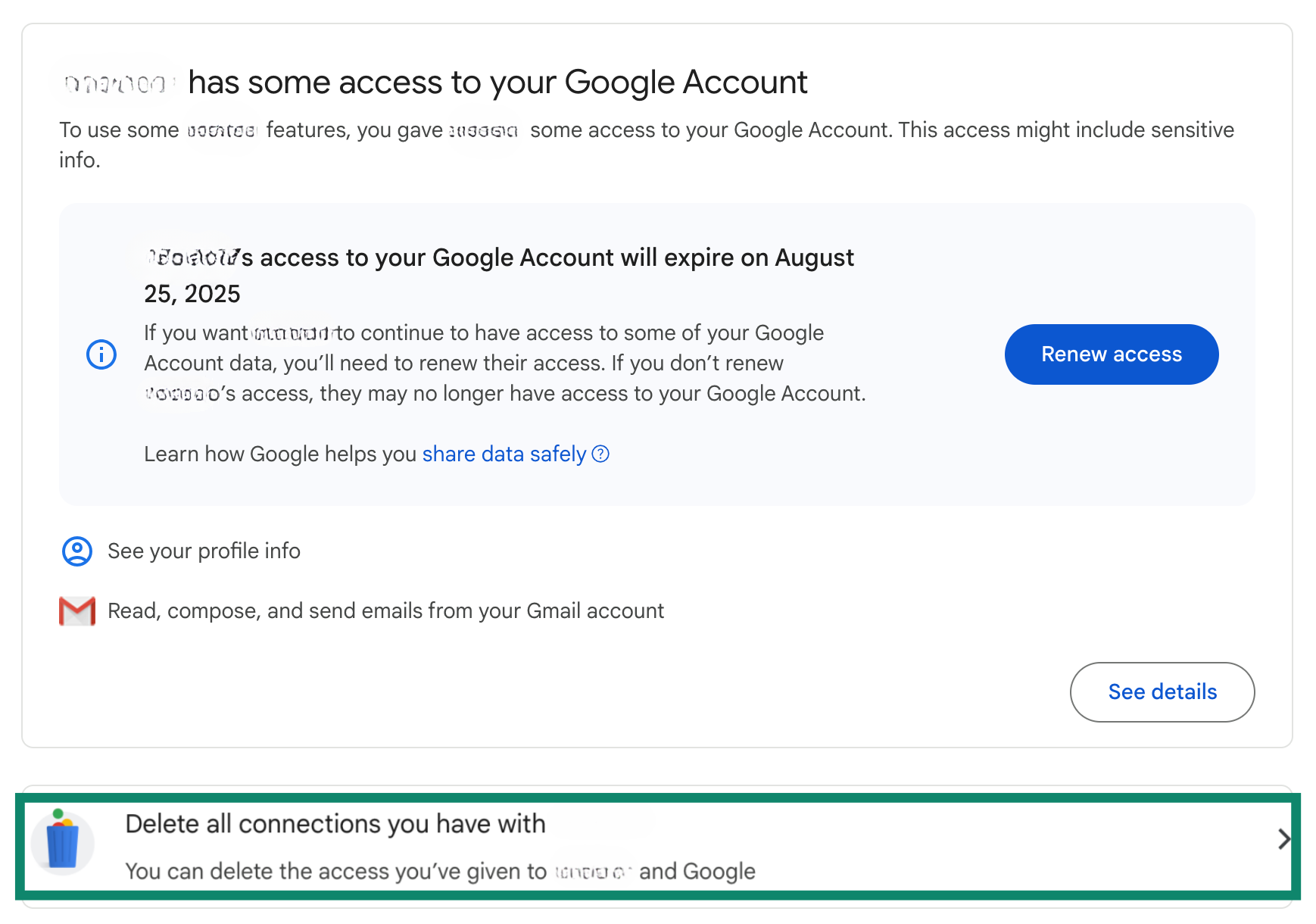
Task: Click the page title heading
Action: (435, 82)
